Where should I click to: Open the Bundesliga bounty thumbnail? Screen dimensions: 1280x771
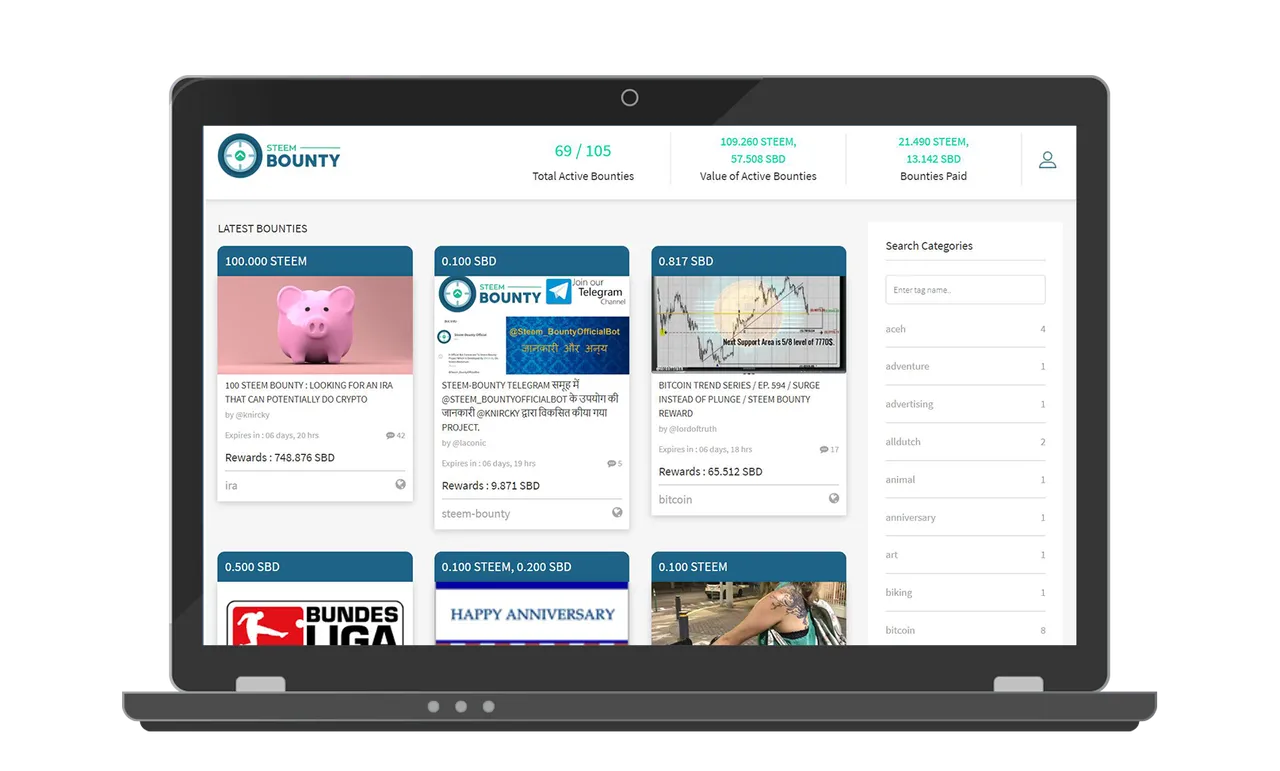pyautogui.click(x=315, y=613)
